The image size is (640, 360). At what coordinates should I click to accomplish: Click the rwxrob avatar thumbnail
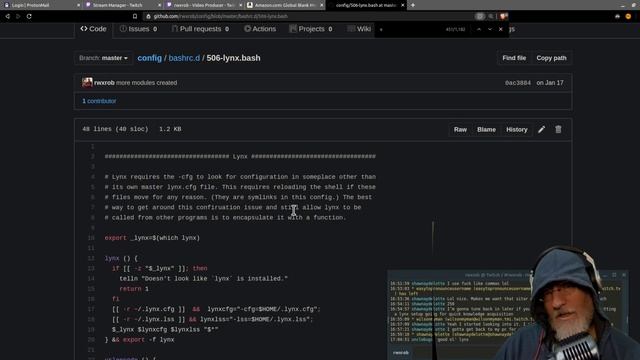coord(87,82)
